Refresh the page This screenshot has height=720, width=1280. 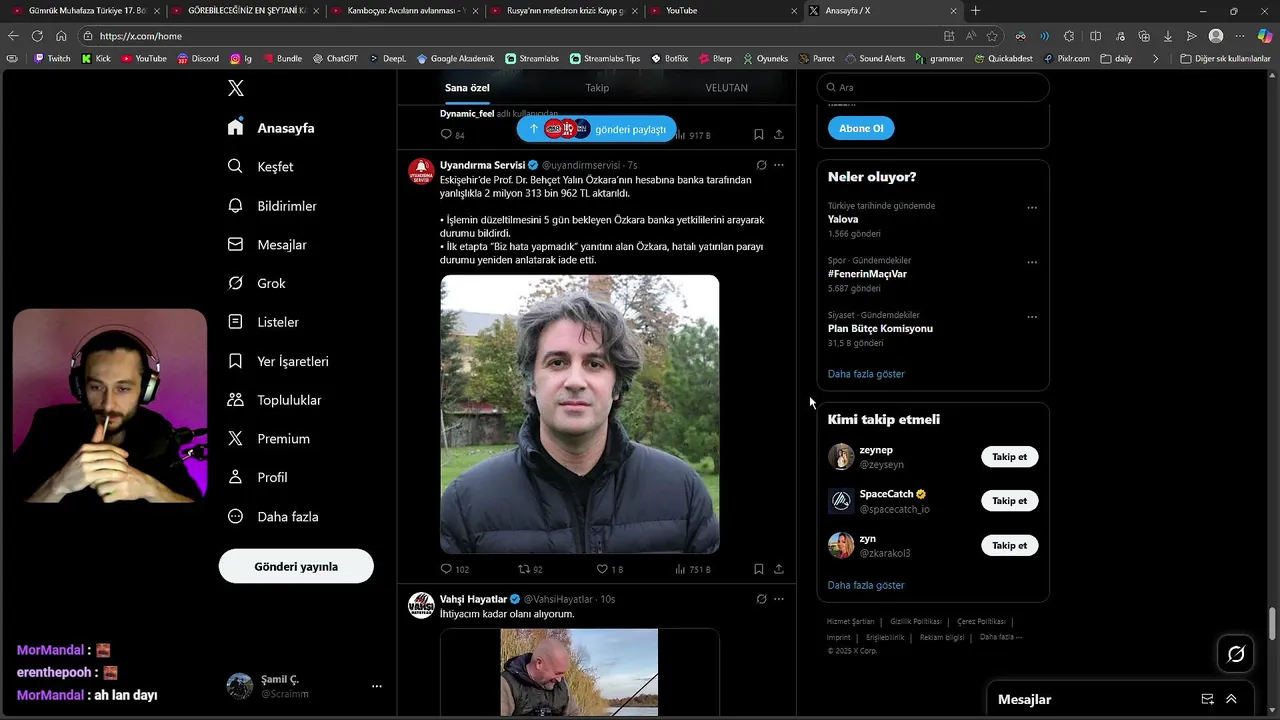[x=37, y=36]
